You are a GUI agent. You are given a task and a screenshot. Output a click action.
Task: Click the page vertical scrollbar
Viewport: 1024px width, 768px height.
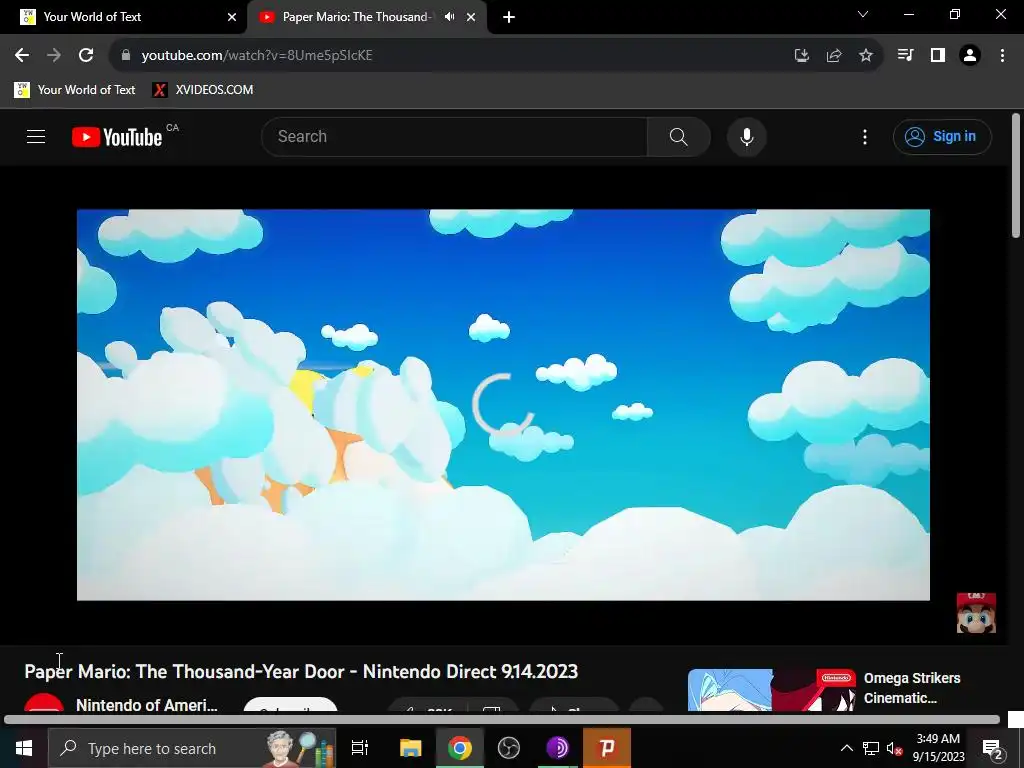(1016, 176)
